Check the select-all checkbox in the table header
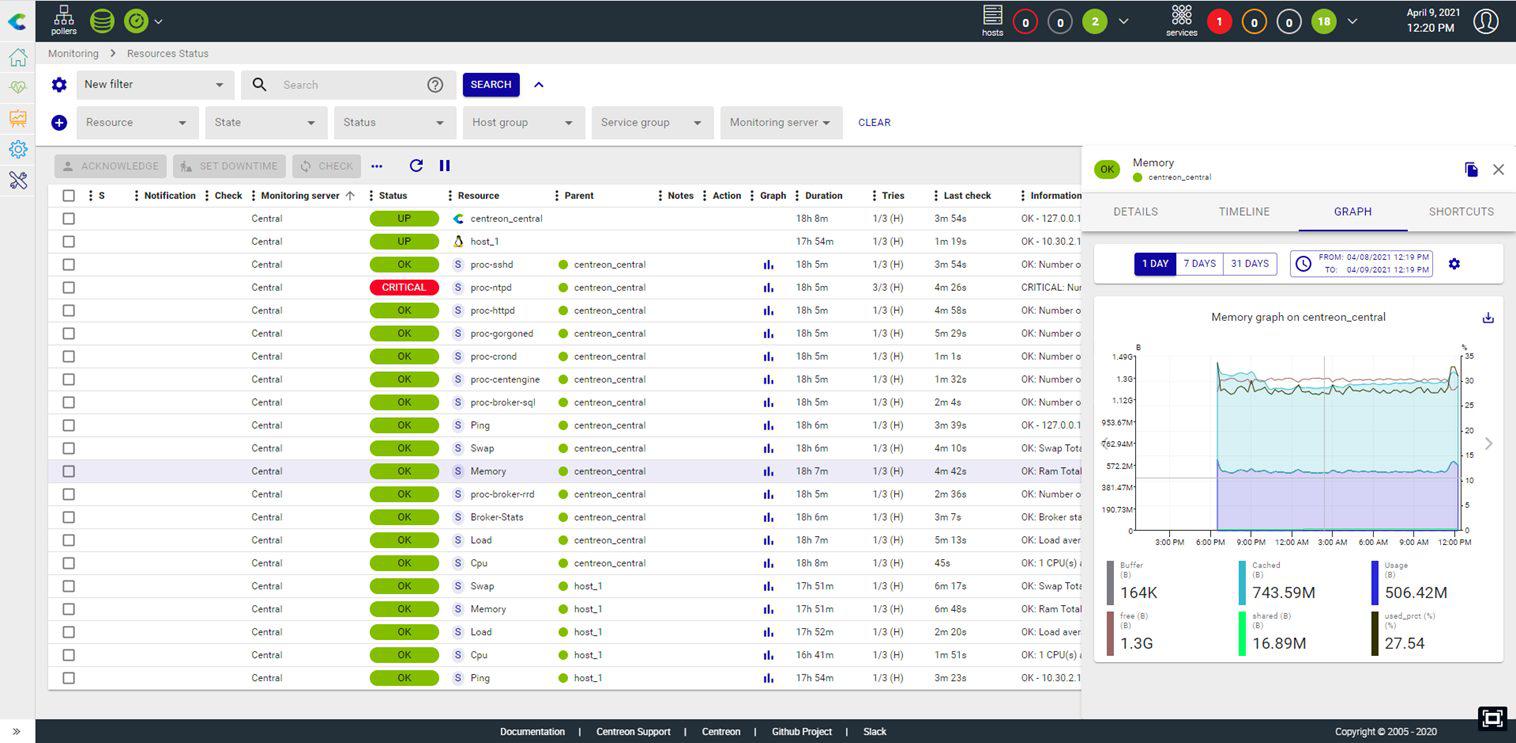 pyautogui.click(x=68, y=195)
